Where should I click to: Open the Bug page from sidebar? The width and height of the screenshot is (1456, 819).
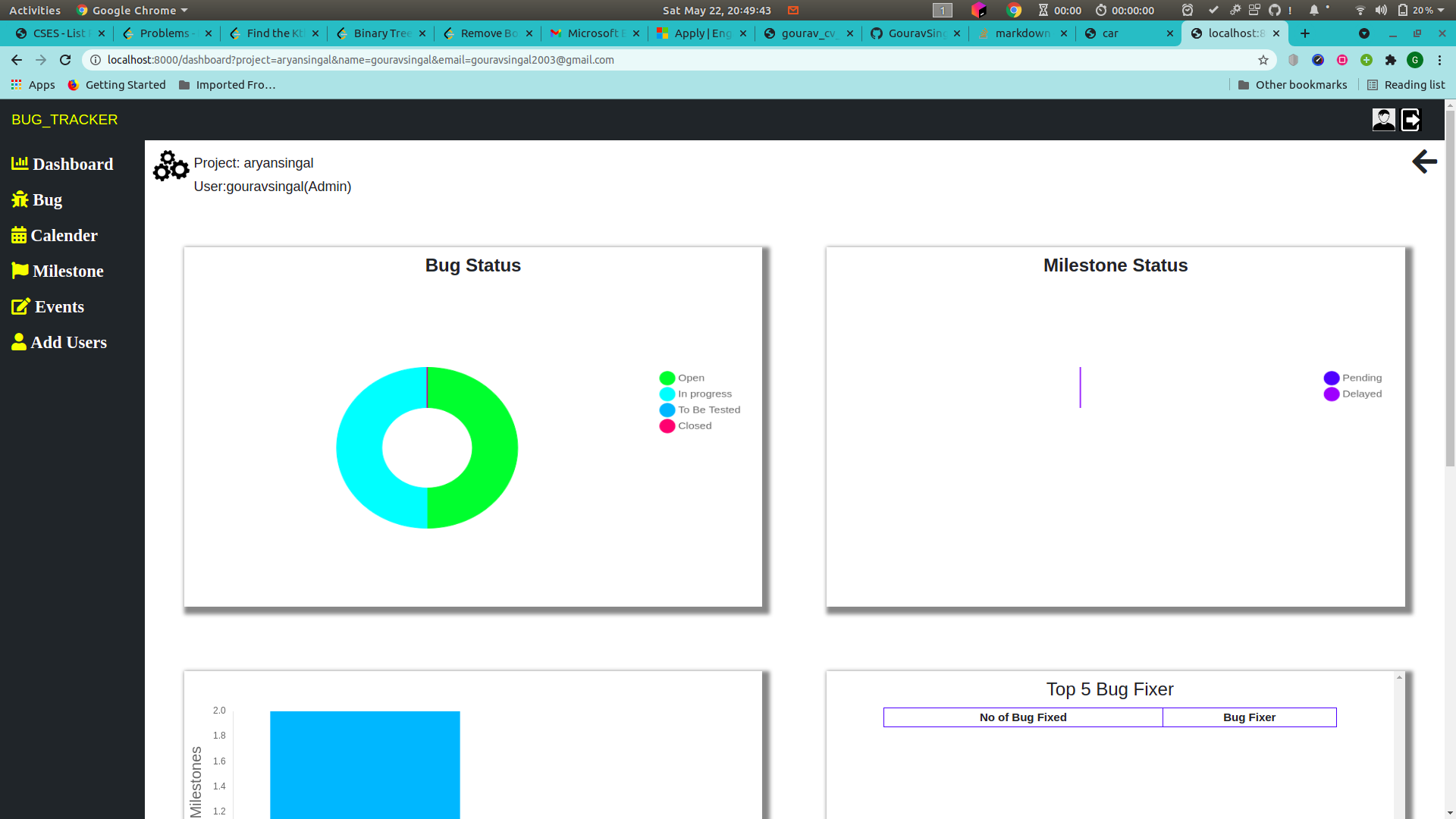[36, 199]
